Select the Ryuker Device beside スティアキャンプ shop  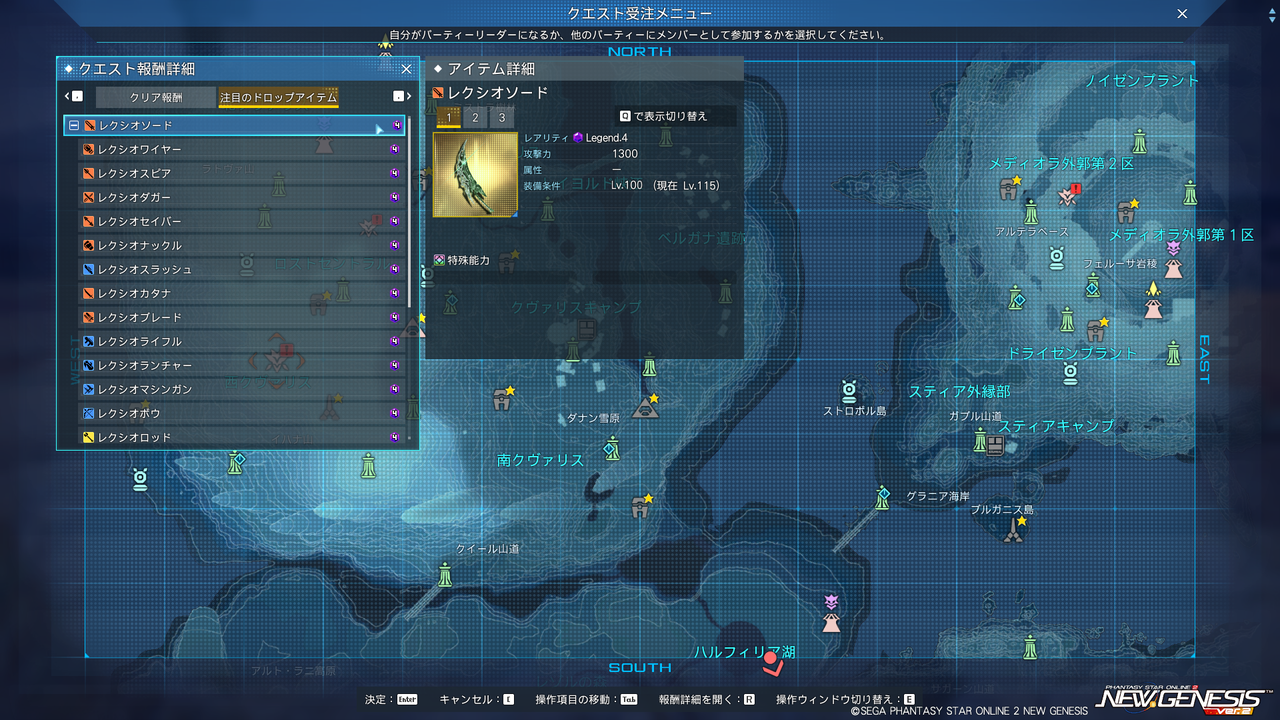point(980,440)
